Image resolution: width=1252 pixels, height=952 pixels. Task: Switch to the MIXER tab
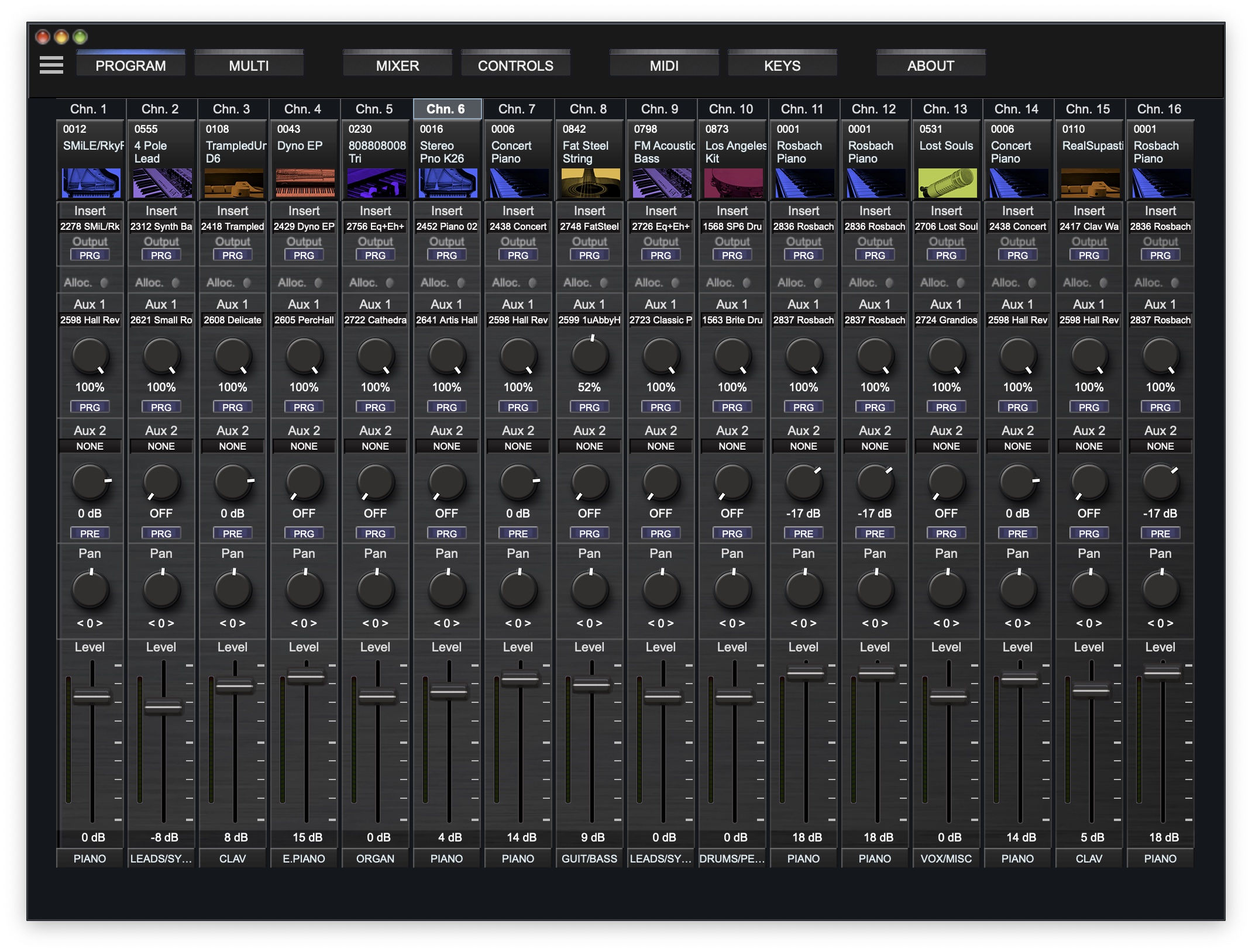[x=397, y=65]
